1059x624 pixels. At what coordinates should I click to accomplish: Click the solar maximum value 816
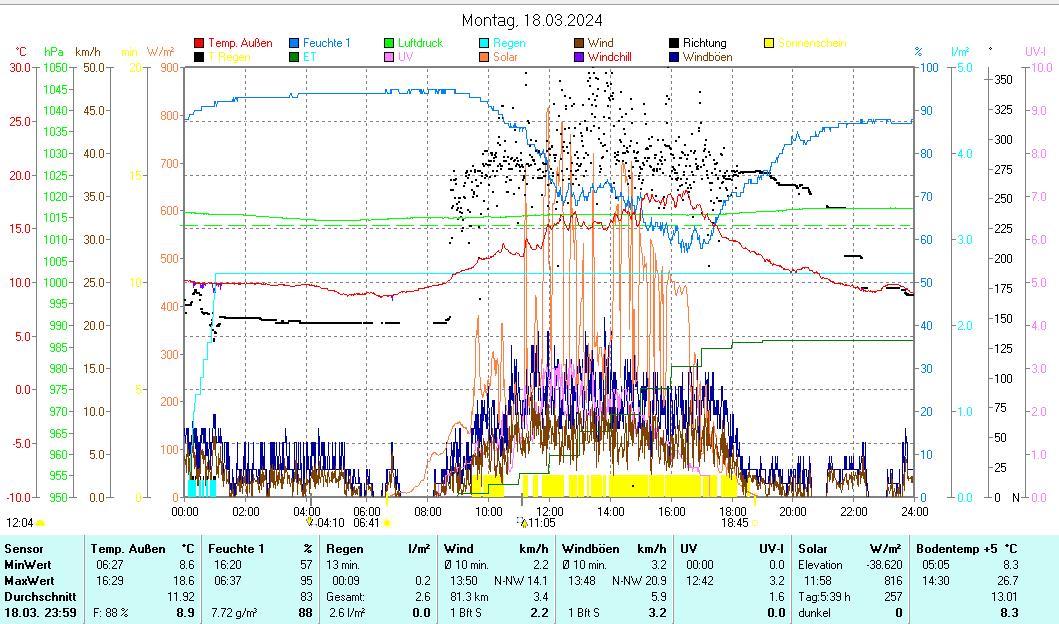coord(893,581)
